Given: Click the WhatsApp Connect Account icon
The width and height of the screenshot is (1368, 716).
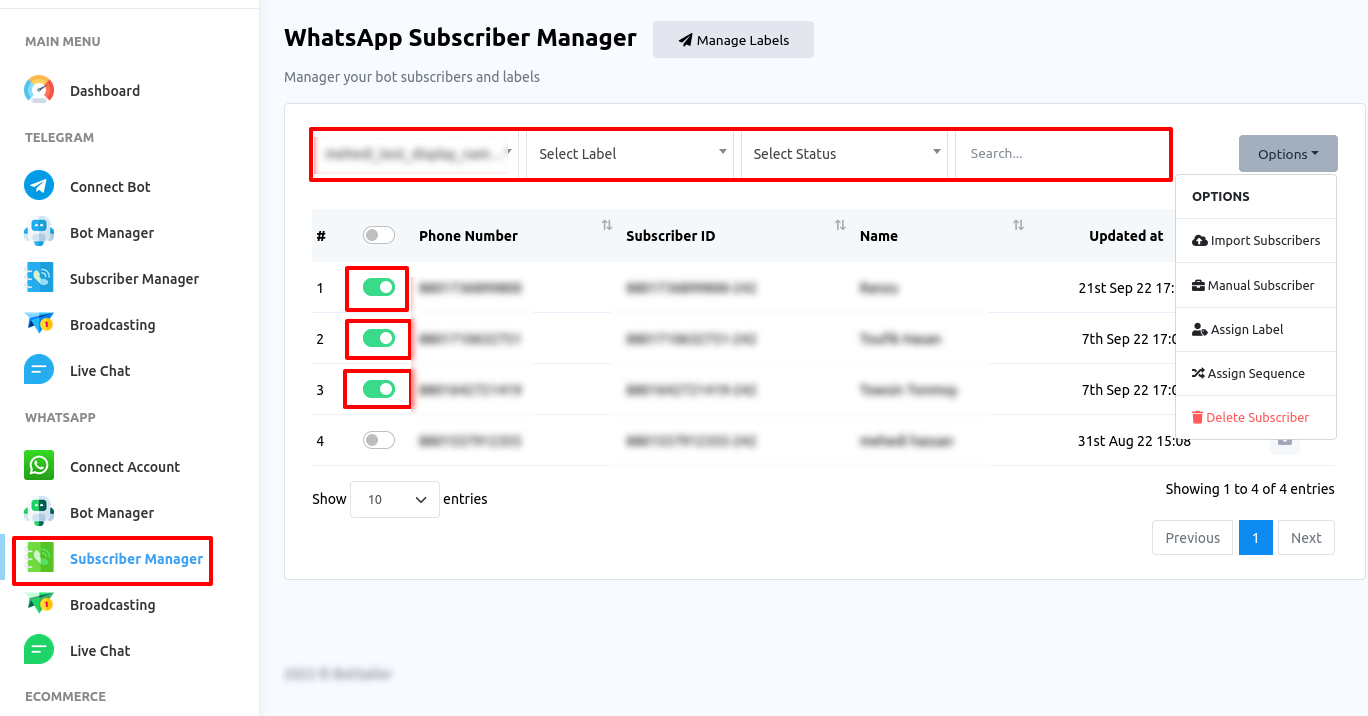Looking at the screenshot, I should [x=39, y=466].
